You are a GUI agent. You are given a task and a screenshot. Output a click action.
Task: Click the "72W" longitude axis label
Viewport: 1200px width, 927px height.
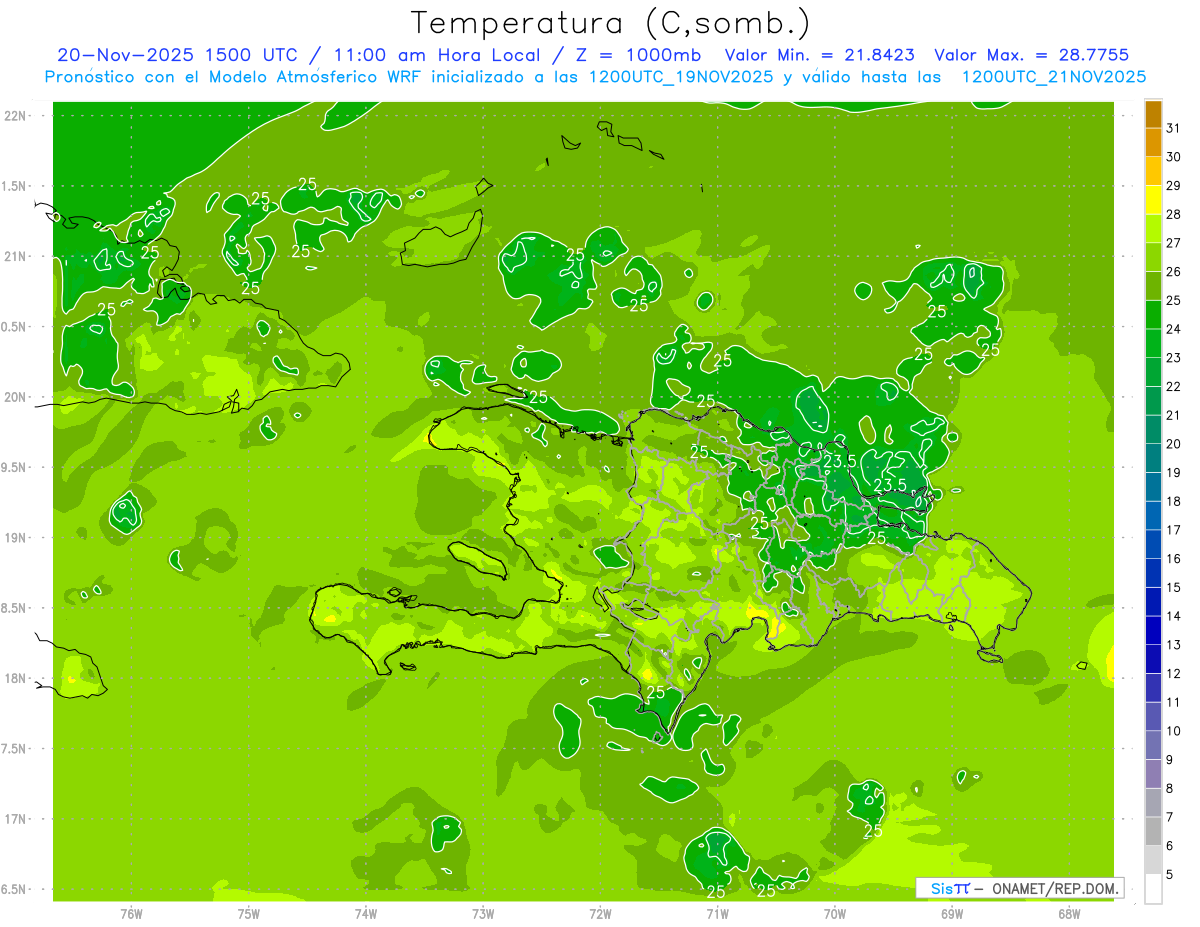point(600,913)
